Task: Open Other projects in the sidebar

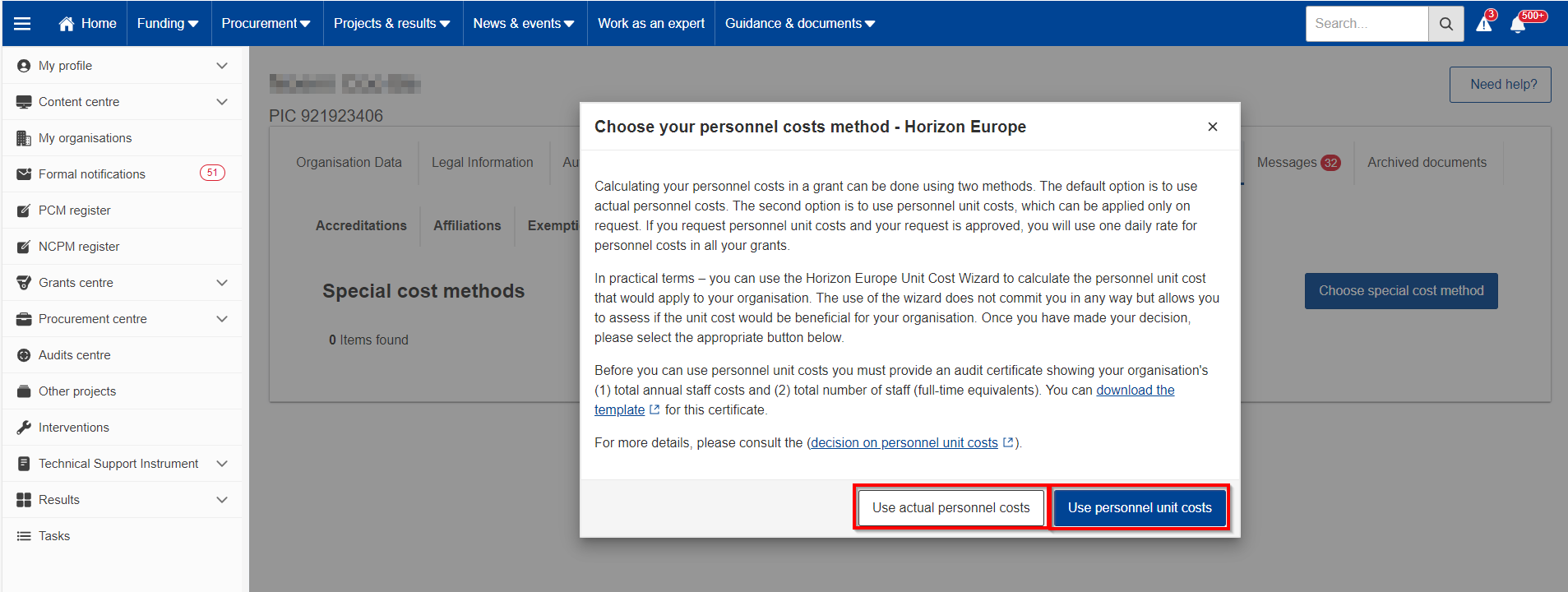Action: tap(123, 391)
